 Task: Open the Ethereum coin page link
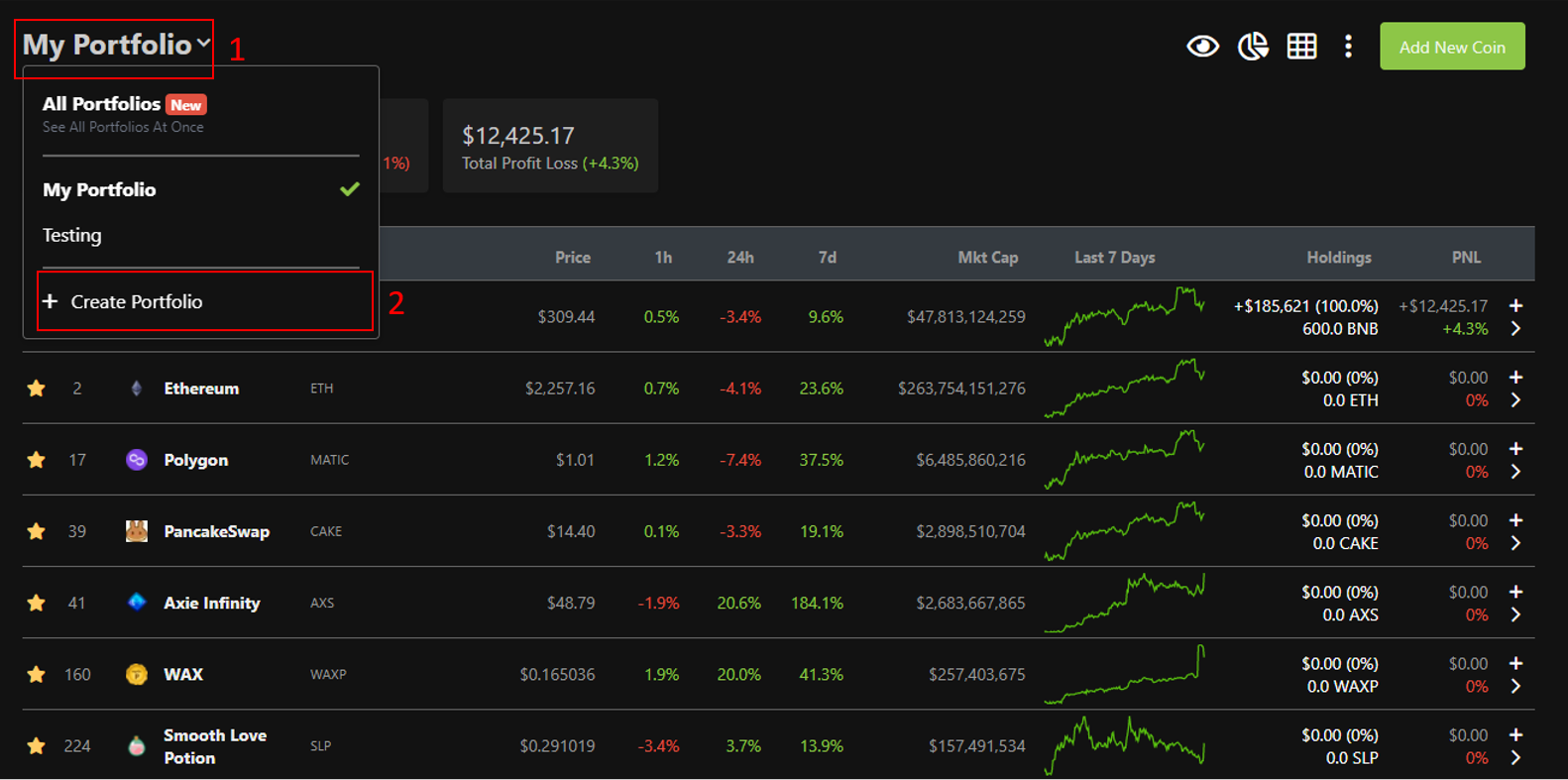point(201,389)
